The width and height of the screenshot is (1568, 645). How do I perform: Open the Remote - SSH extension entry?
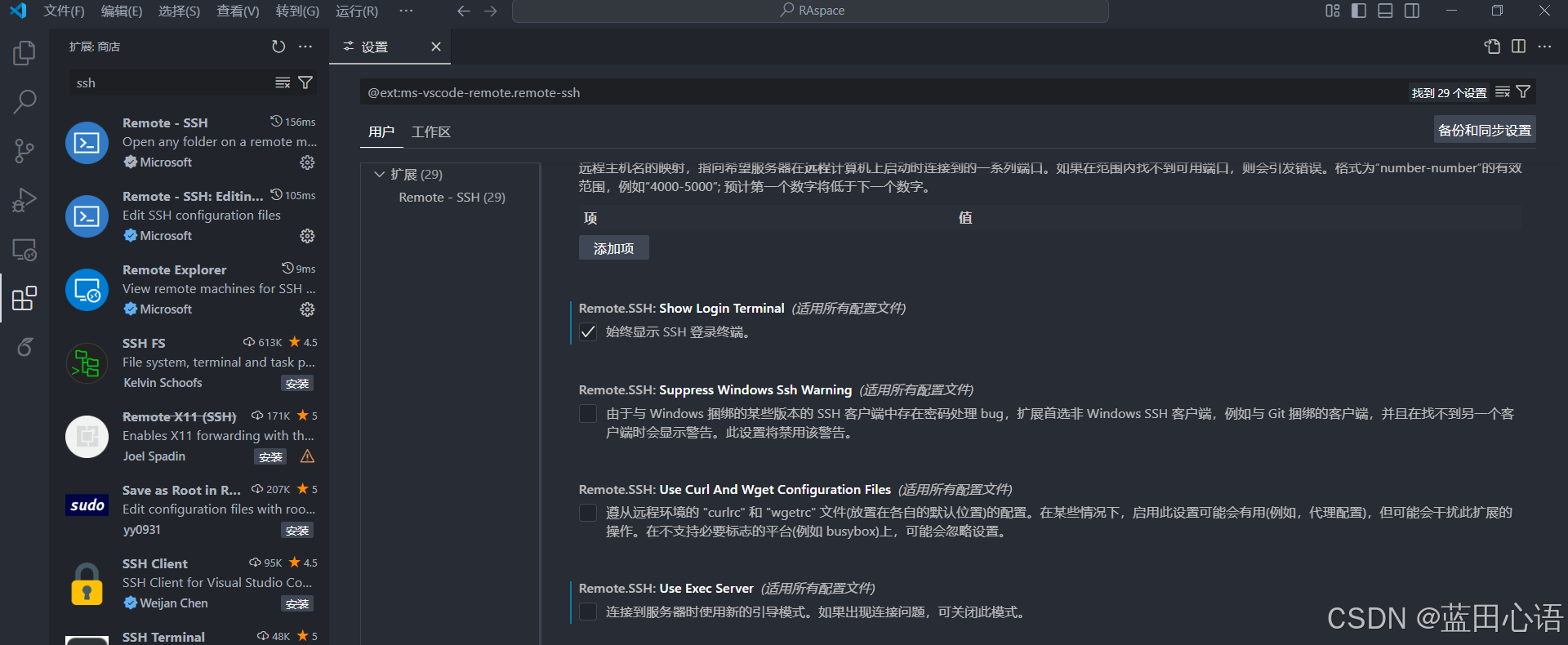click(189, 143)
